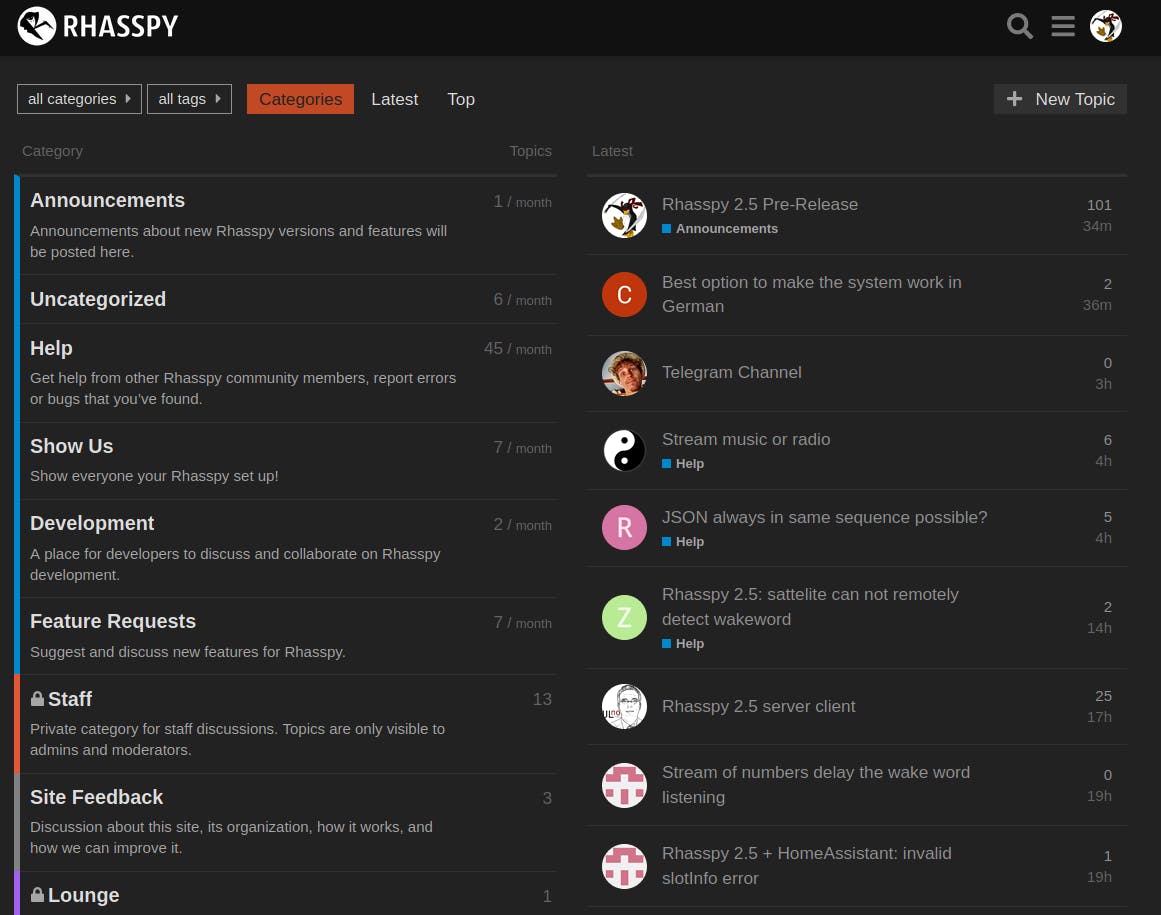Open topic Best option to make system work in German
Viewport: 1161px width, 915px height.
812,294
